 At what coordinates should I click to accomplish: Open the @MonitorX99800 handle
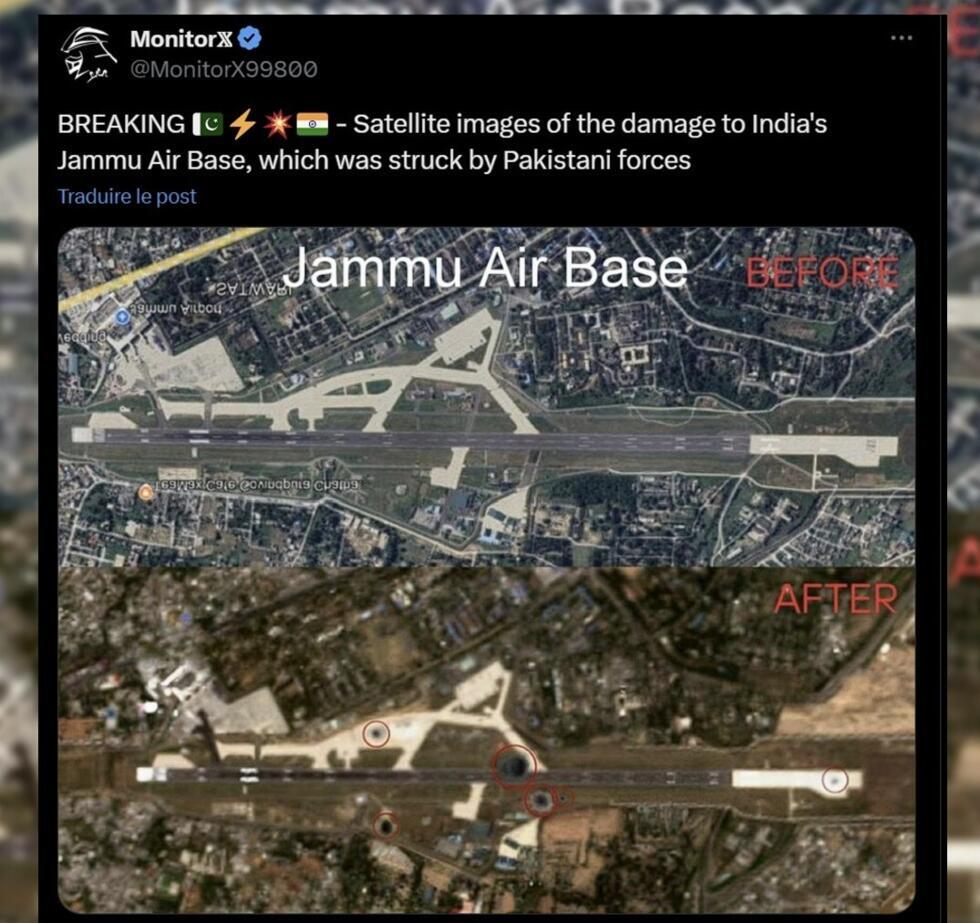coord(224,69)
